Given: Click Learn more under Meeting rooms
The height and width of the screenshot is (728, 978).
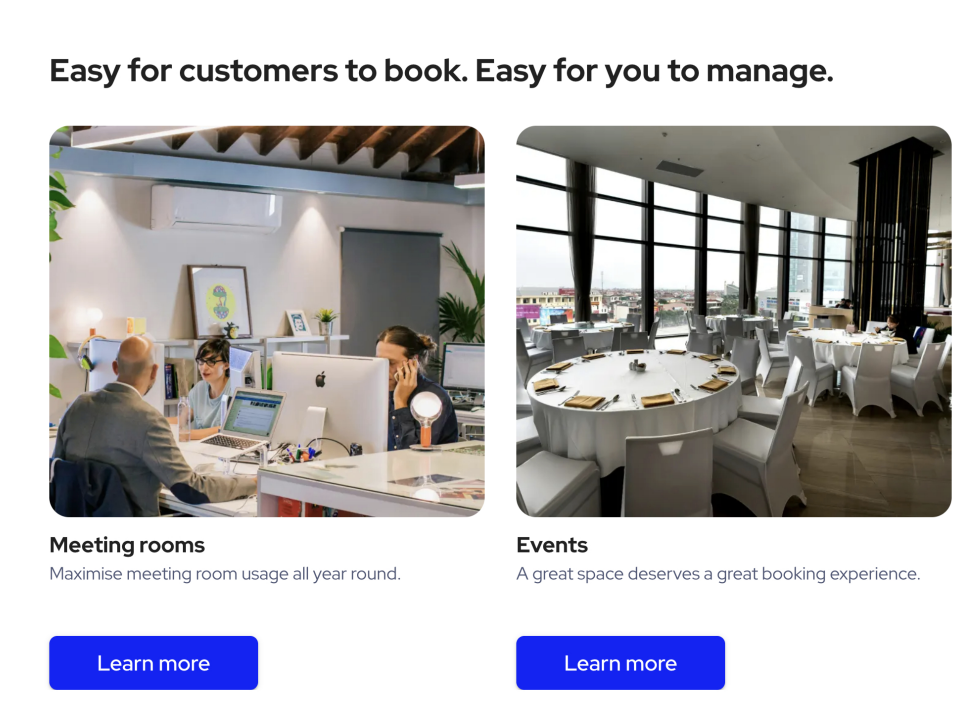Looking at the screenshot, I should [x=153, y=662].
